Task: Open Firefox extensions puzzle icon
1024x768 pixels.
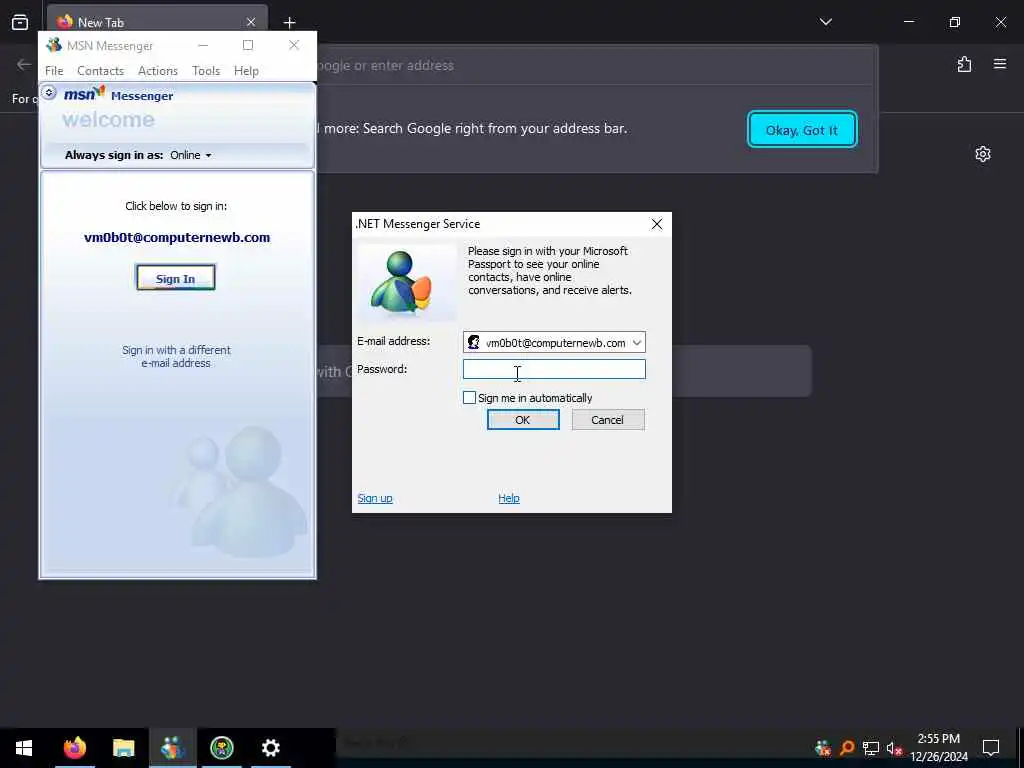Action: pyautogui.click(x=964, y=64)
